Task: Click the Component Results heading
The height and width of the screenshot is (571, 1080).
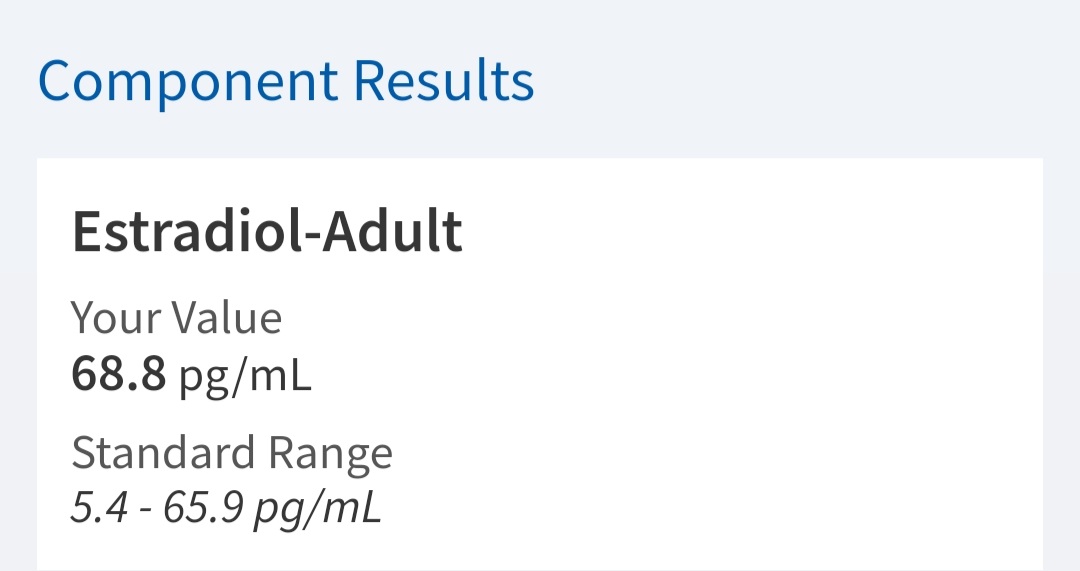Action: 286,82
